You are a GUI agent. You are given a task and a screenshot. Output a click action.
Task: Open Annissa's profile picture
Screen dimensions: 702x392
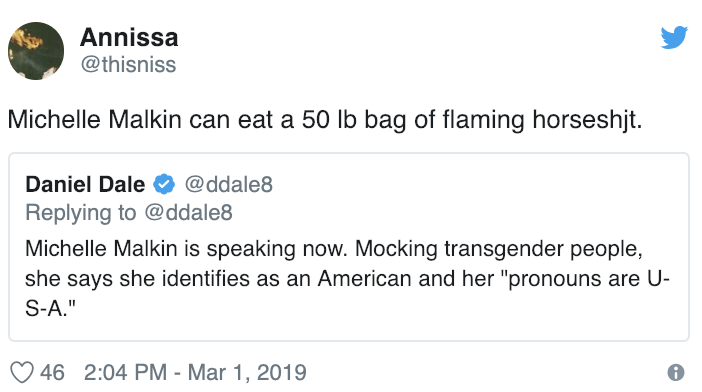pyautogui.click(x=36, y=51)
